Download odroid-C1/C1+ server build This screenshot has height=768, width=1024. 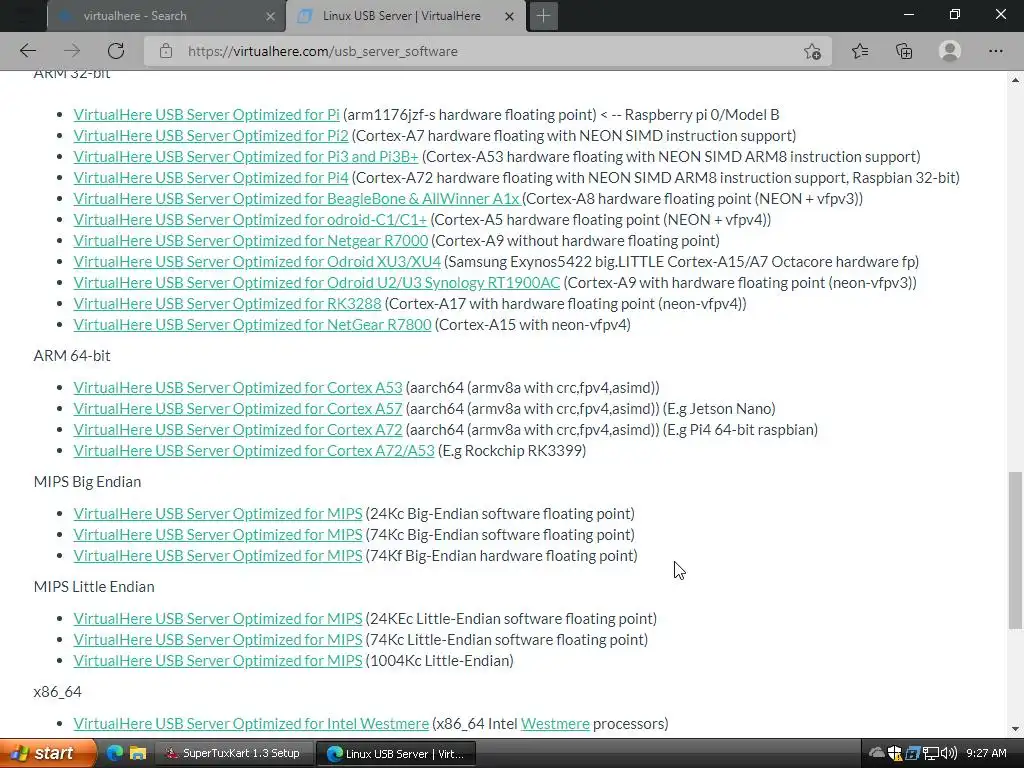coord(249,219)
